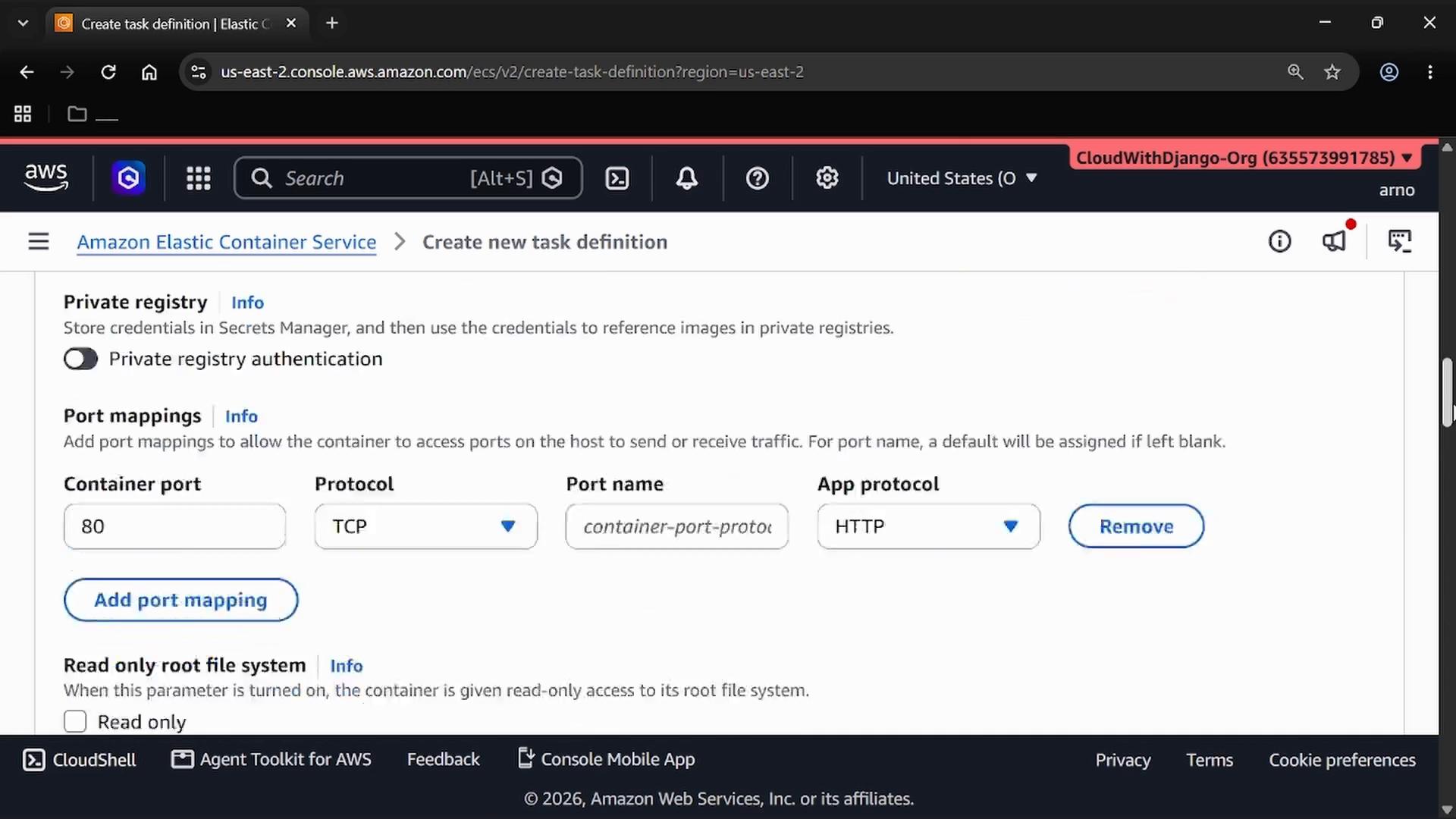Open the Privacy link
1456x819 pixels.
click(x=1123, y=760)
